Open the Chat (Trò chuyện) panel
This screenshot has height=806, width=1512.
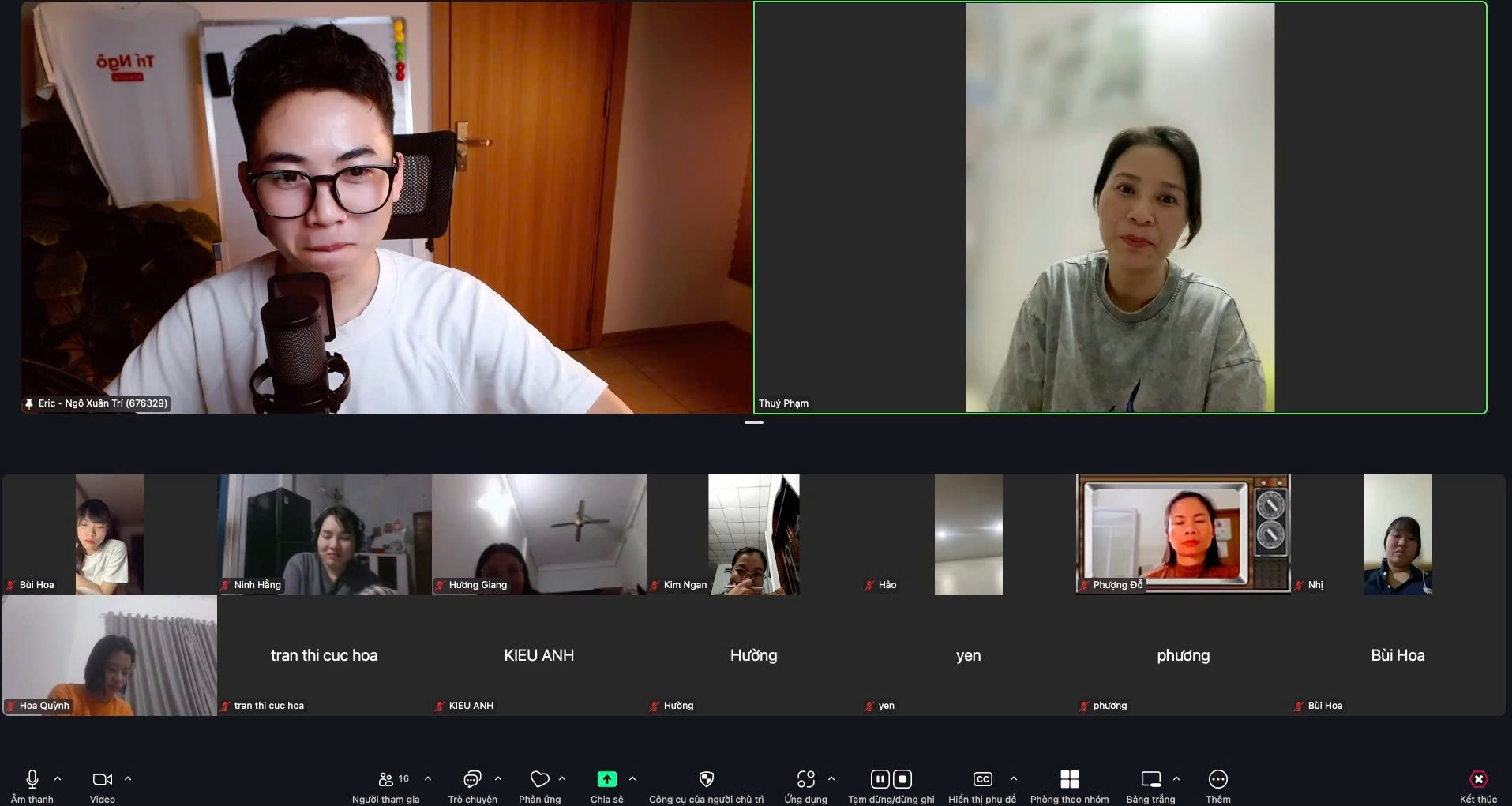coord(472,780)
